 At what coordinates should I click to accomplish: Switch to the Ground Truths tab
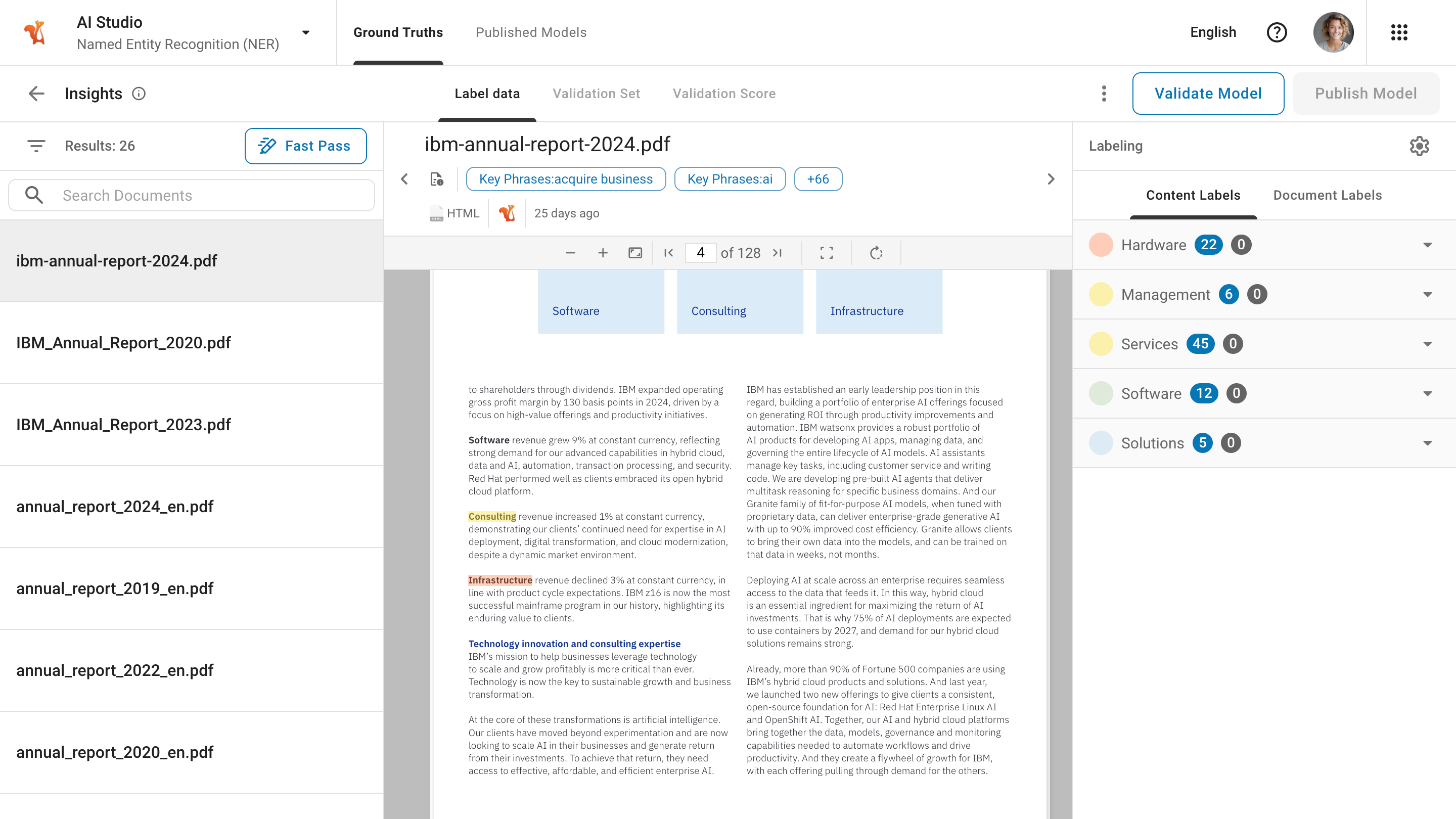398,32
